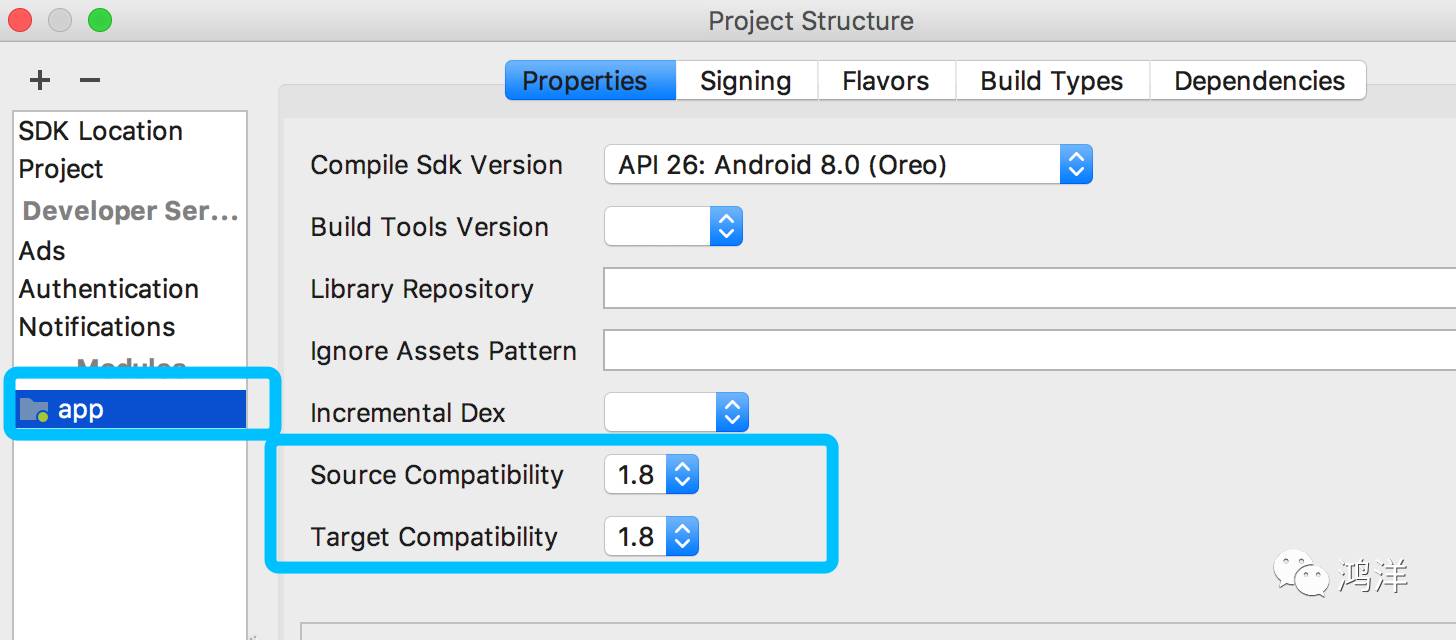The width and height of the screenshot is (1456, 640).
Task: Select SDK Location in sidebar
Action: (100, 131)
